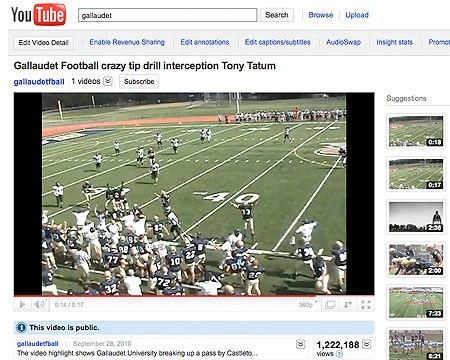Open Enable Revenue Sharing
This screenshot has height=360, width=450.
(127, 42)
